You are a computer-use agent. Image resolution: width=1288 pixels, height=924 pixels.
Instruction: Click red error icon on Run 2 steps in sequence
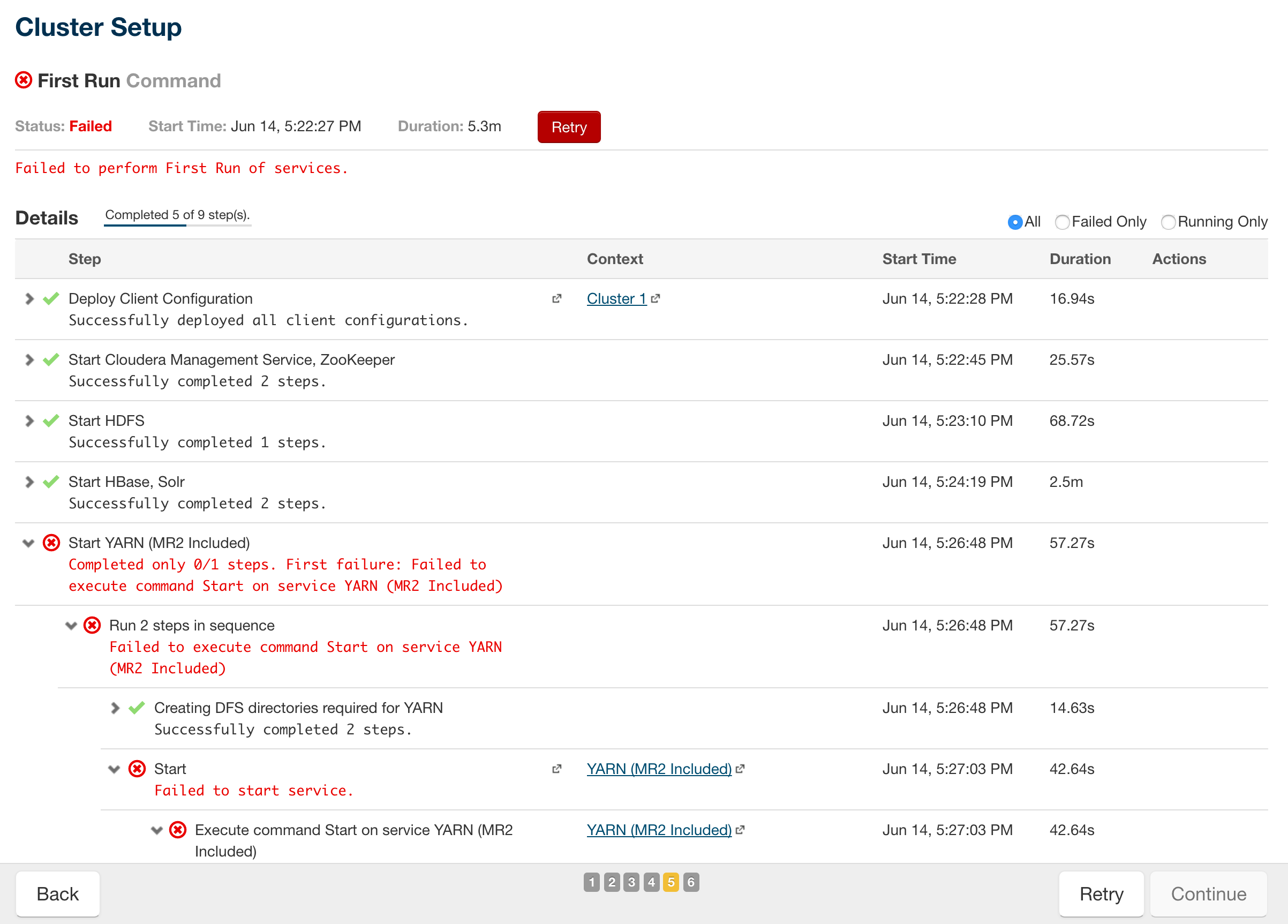92,625
